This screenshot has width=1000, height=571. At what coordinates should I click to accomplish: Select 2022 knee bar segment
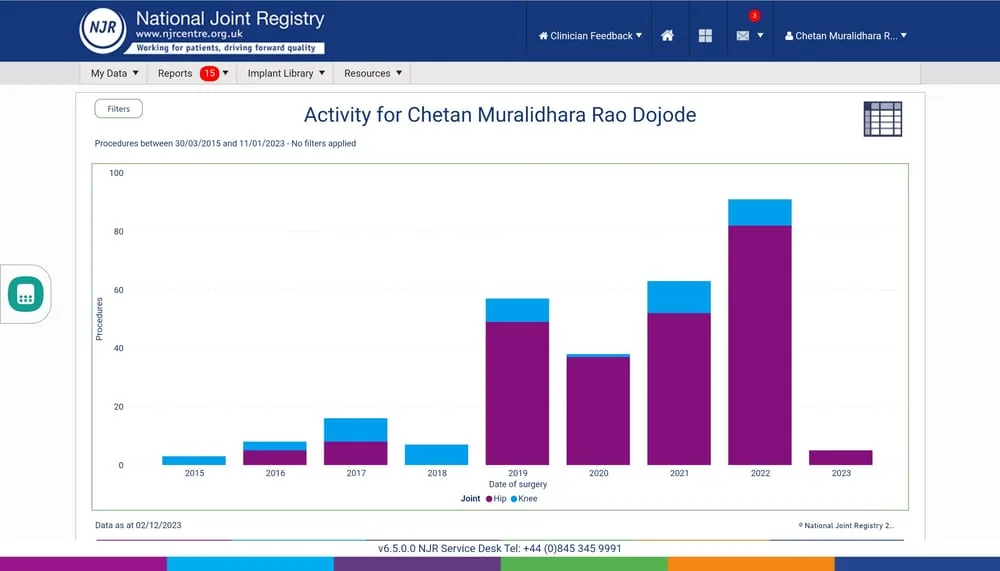pyautogui.click(x=760, y=212)
